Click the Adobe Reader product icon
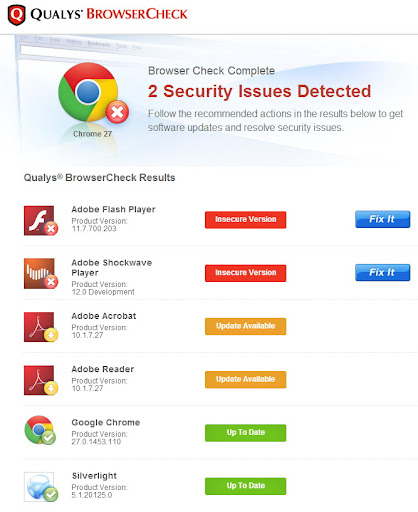 [x=41, y=380]
